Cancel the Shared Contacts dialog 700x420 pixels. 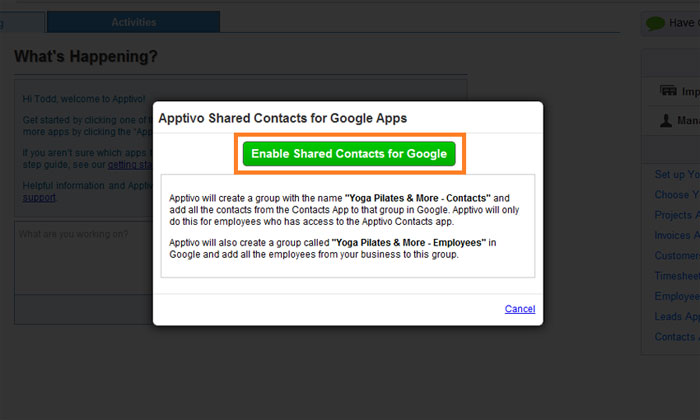coord(519,309)
